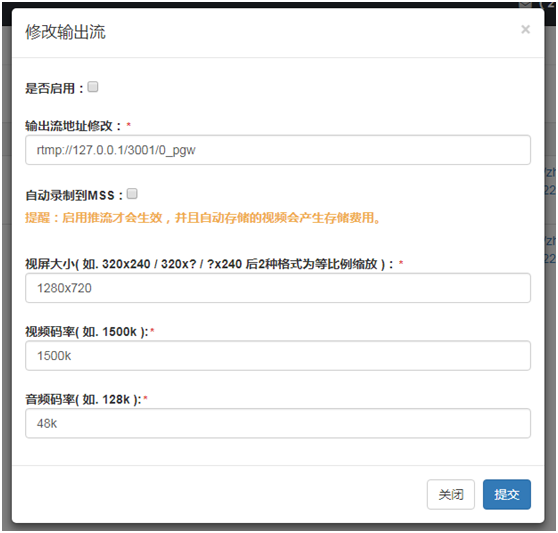The height and width of the screenshot is (533, 558).
Task: Tick the 自动录制到MSS checkbox
Action: (132, 194)
